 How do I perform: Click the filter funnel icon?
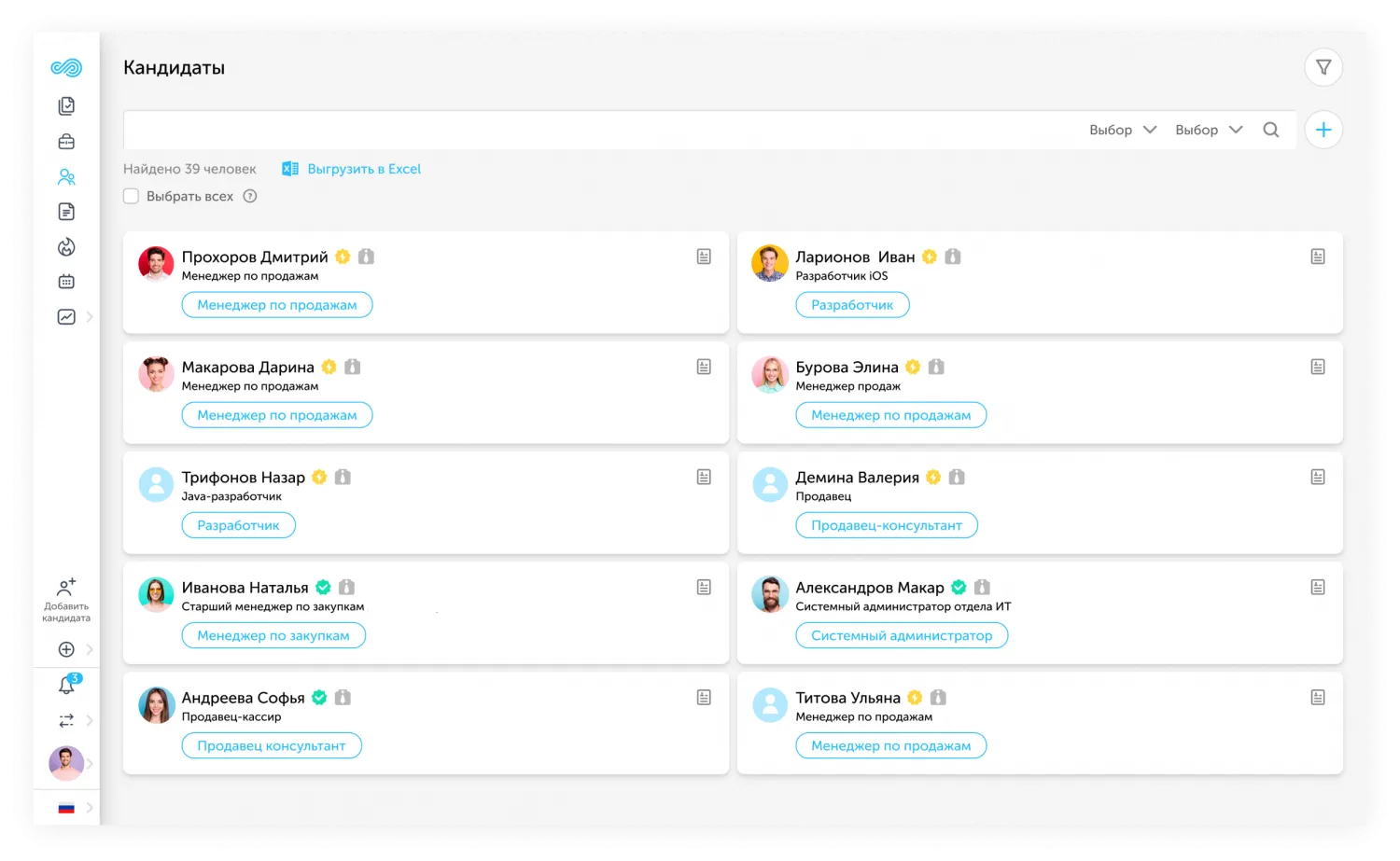(x=1323, y=67)
